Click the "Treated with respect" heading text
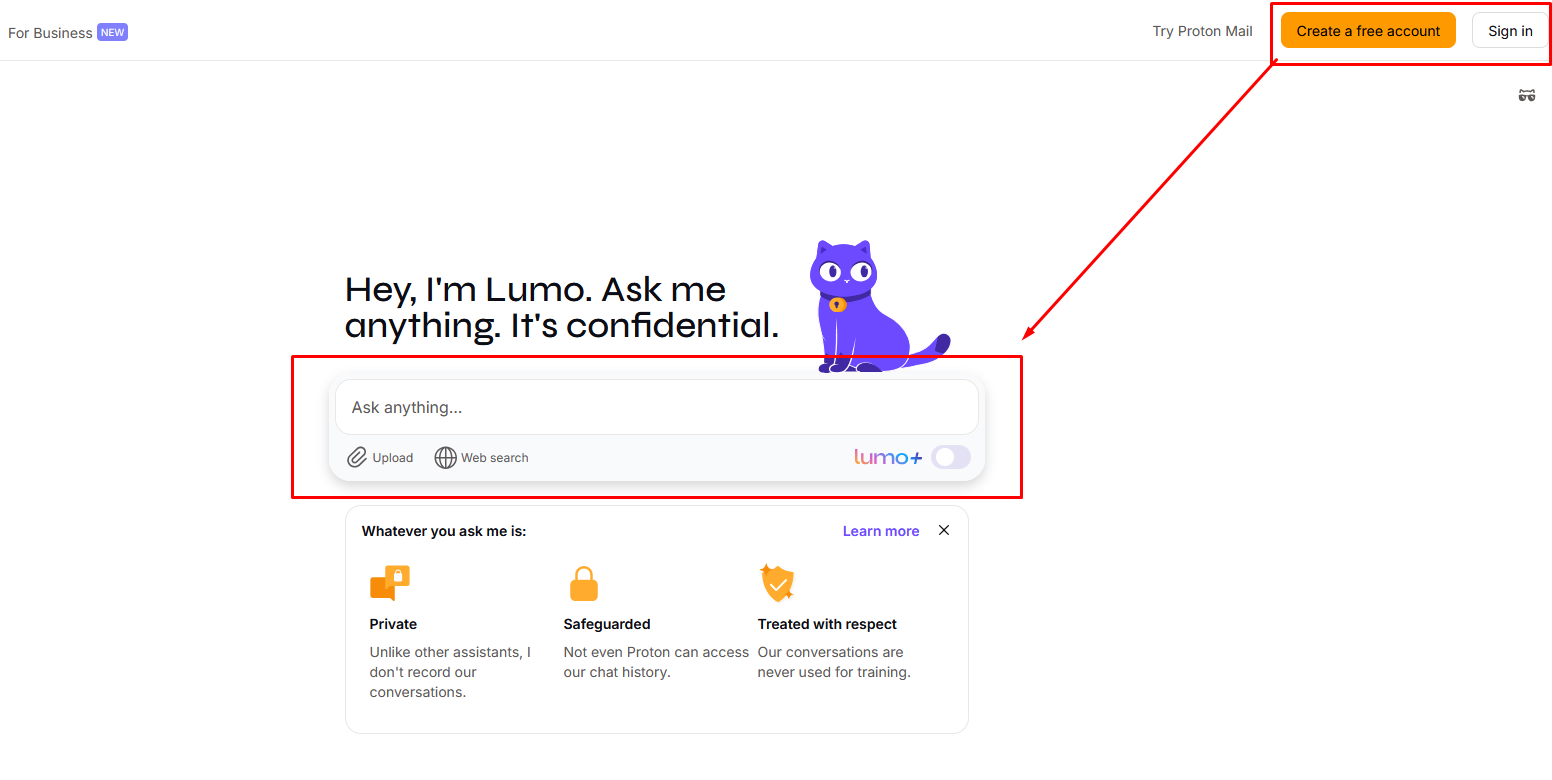 (827, 624)
